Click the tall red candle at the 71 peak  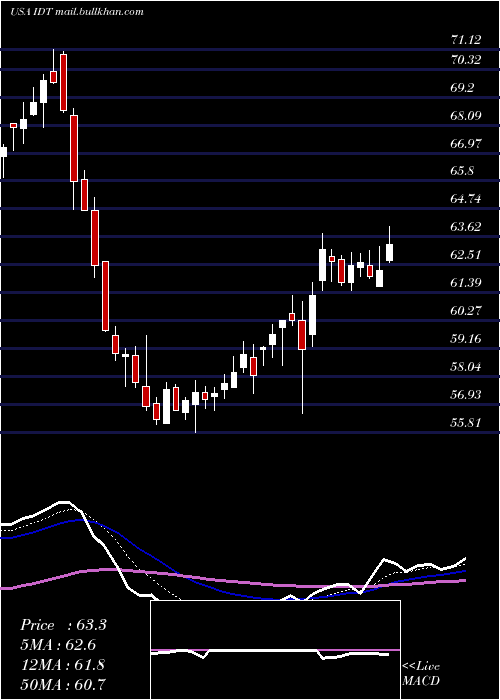click(x=63, y=82)
